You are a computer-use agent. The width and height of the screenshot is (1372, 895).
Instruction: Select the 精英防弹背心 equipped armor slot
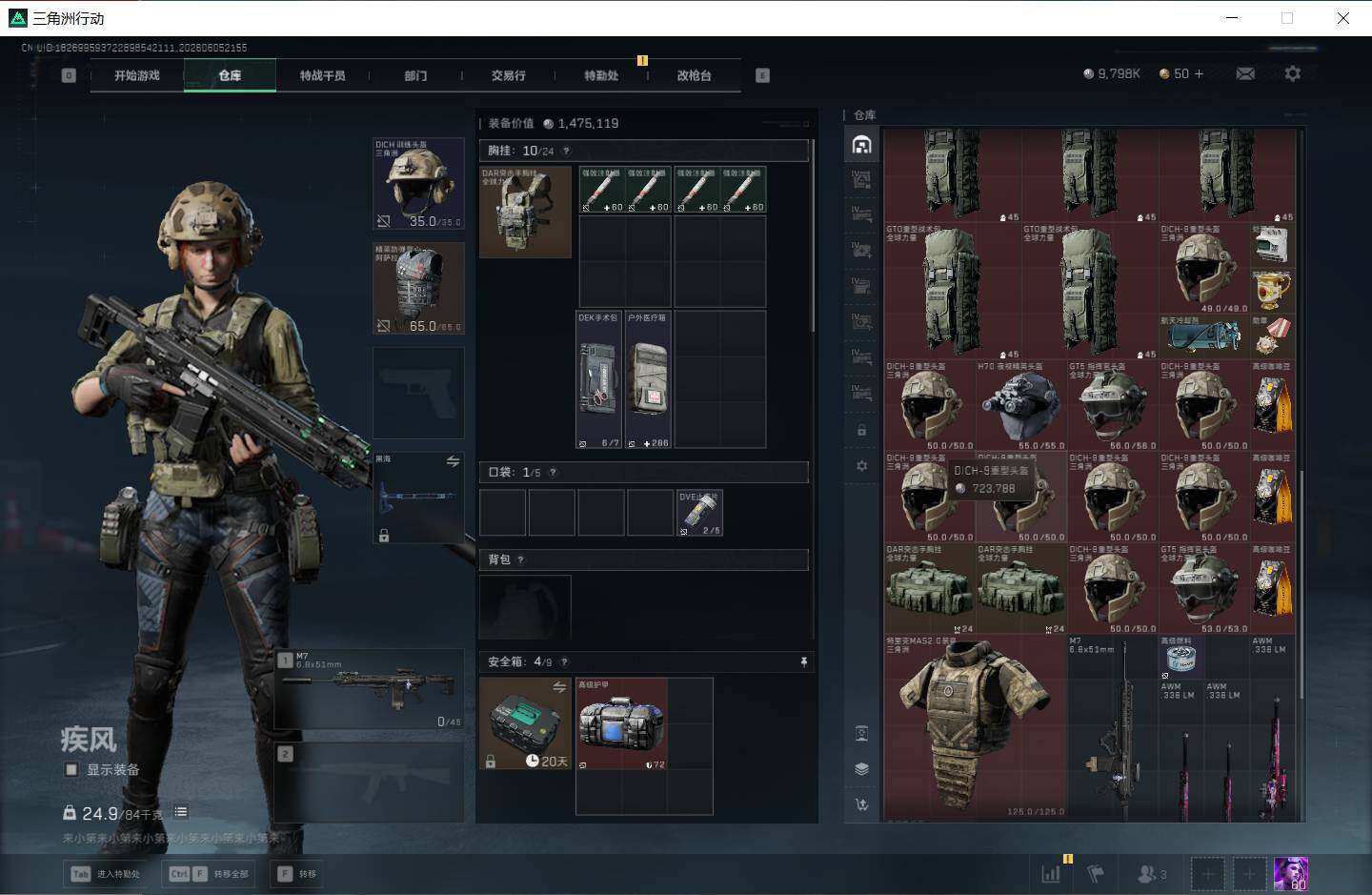click(418, 288)
